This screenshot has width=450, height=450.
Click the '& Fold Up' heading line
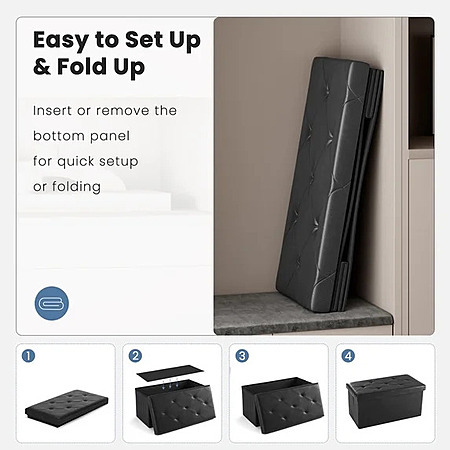(89, 67)
